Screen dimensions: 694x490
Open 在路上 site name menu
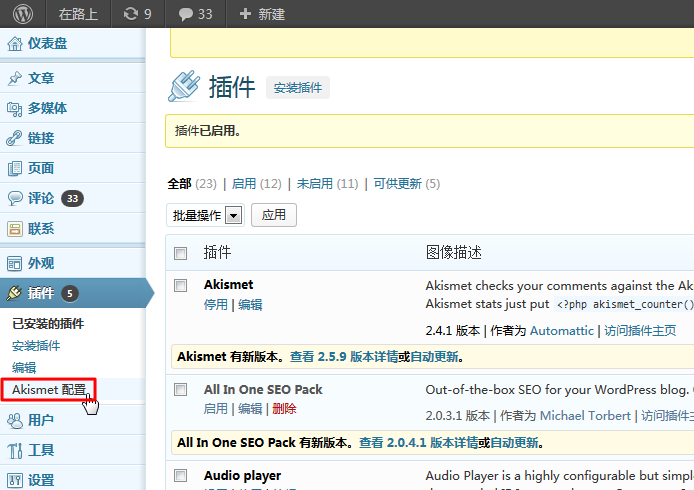[x=78, y=14]
